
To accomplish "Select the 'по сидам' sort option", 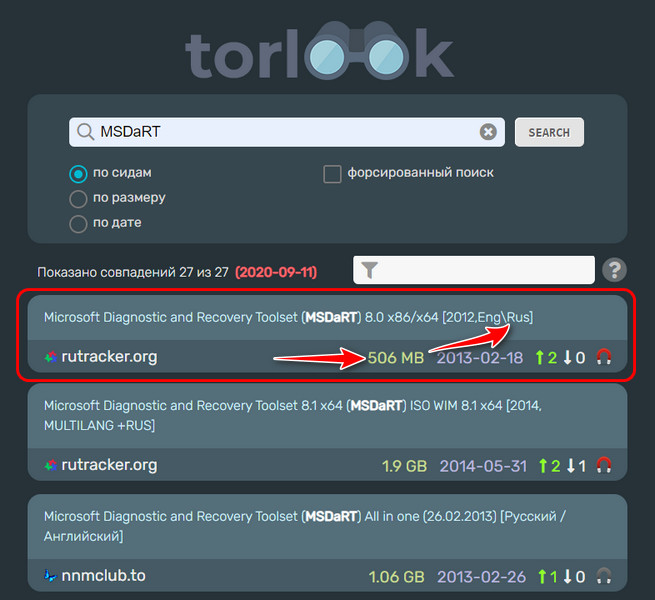I will point(78,174).
